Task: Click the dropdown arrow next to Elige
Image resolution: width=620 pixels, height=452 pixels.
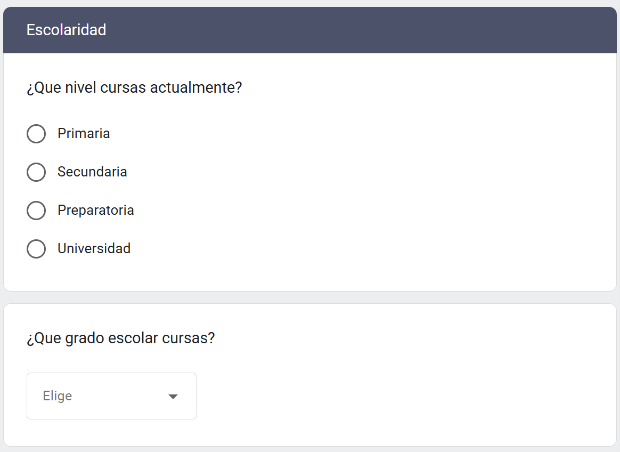Action: point(173,396)
